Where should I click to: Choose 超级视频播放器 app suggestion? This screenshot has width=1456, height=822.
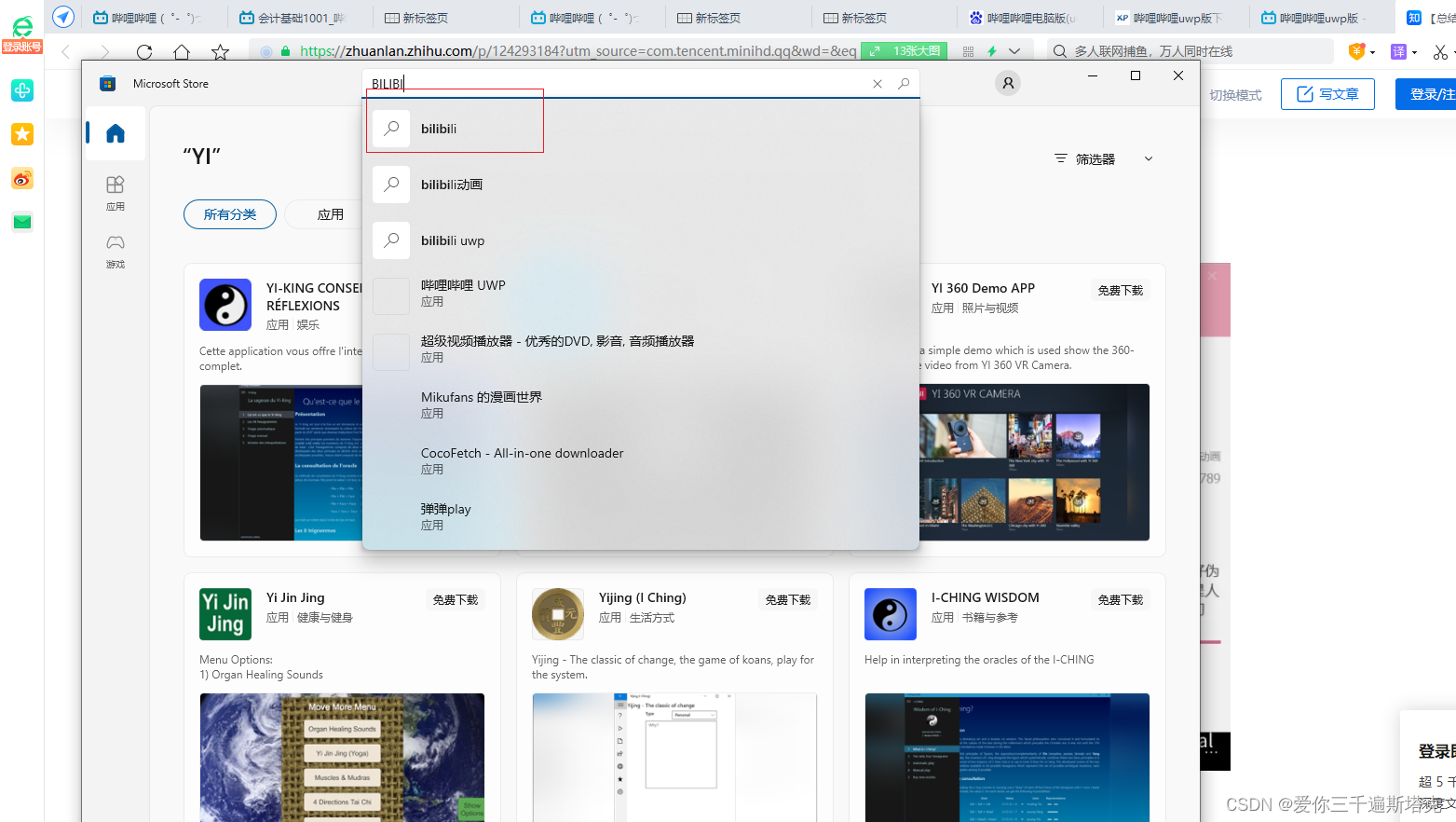641,349
